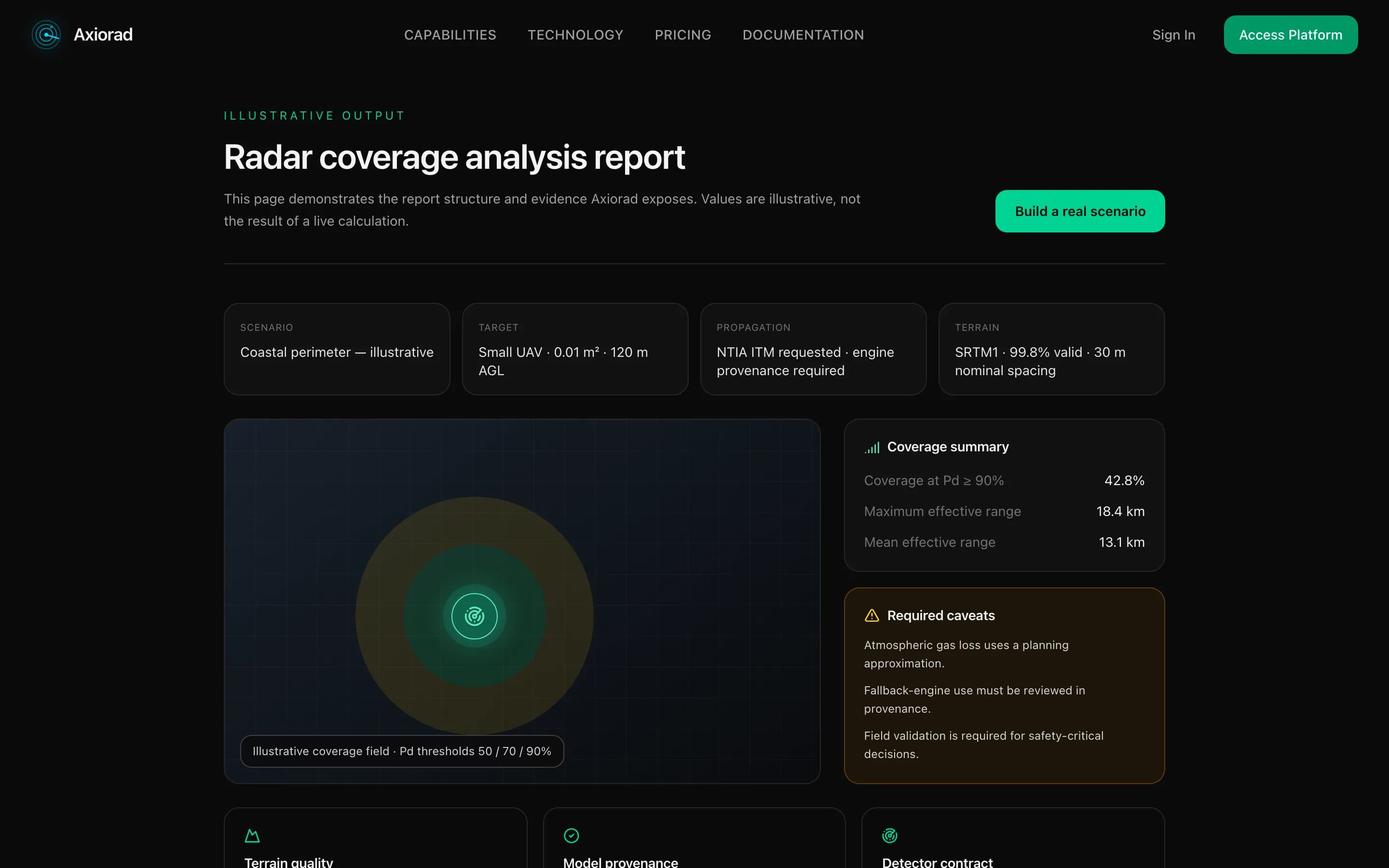Image resolution: width=1389 pixels, height=868 pixels.
Task: Click the Required caveats heading
Action: (941, 615)
